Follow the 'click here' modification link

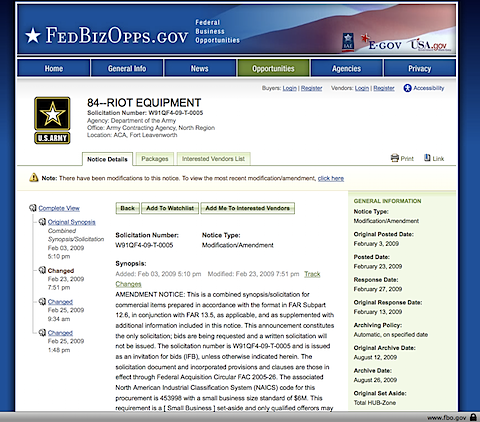(x=331, y=178)
